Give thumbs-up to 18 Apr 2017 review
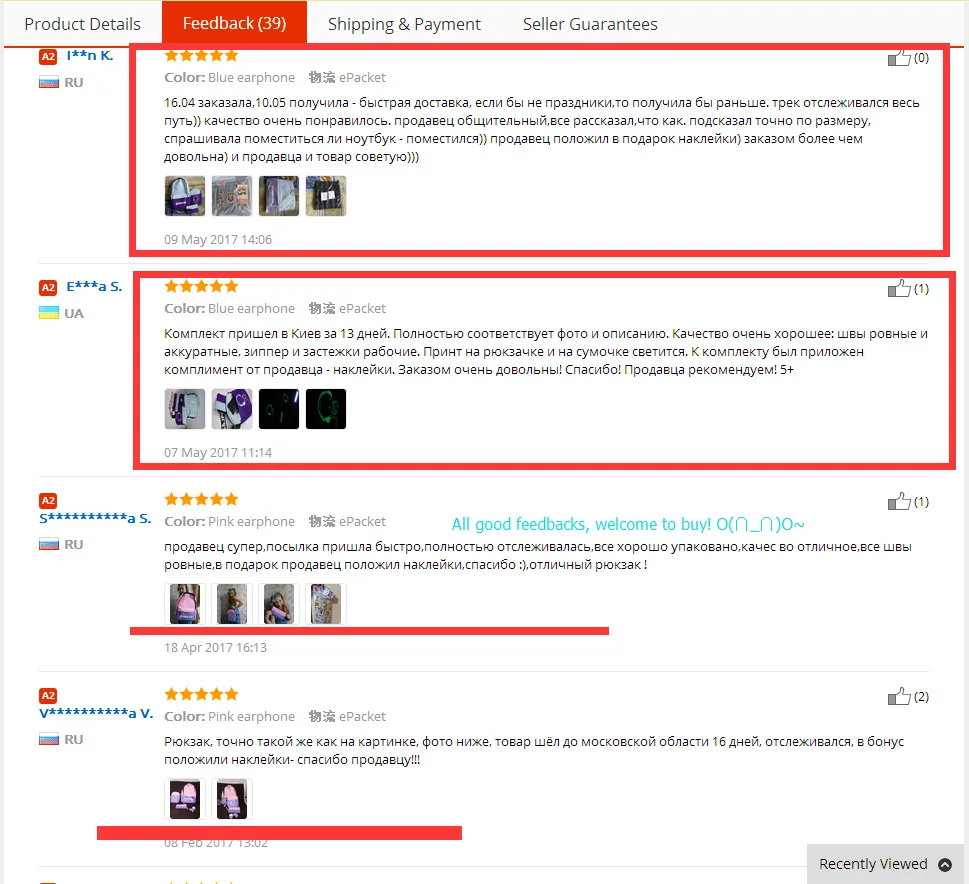Viewport: 969px width, 884px height. pos(899,501)
